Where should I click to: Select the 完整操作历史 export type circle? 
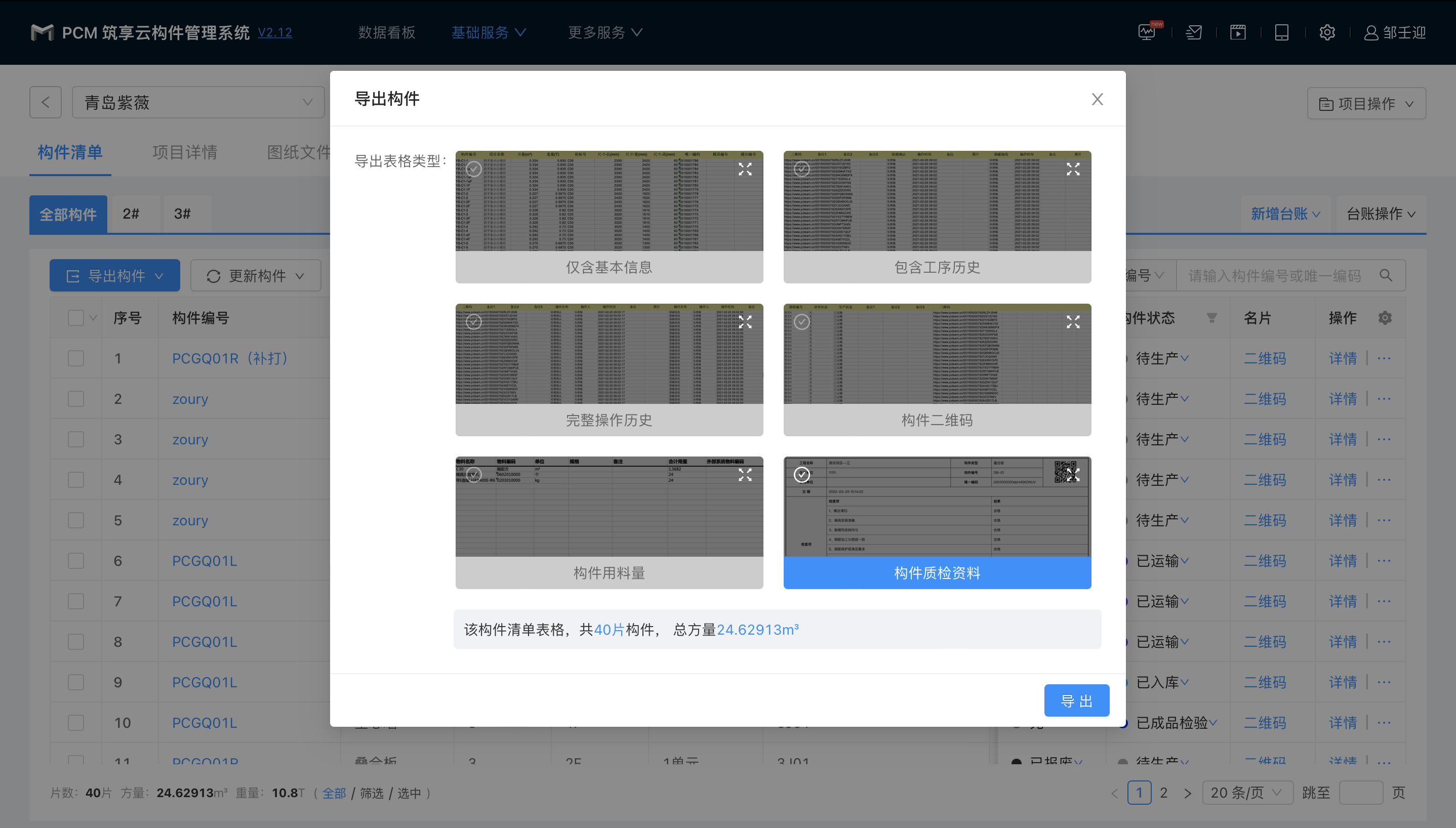click(474, 322)
